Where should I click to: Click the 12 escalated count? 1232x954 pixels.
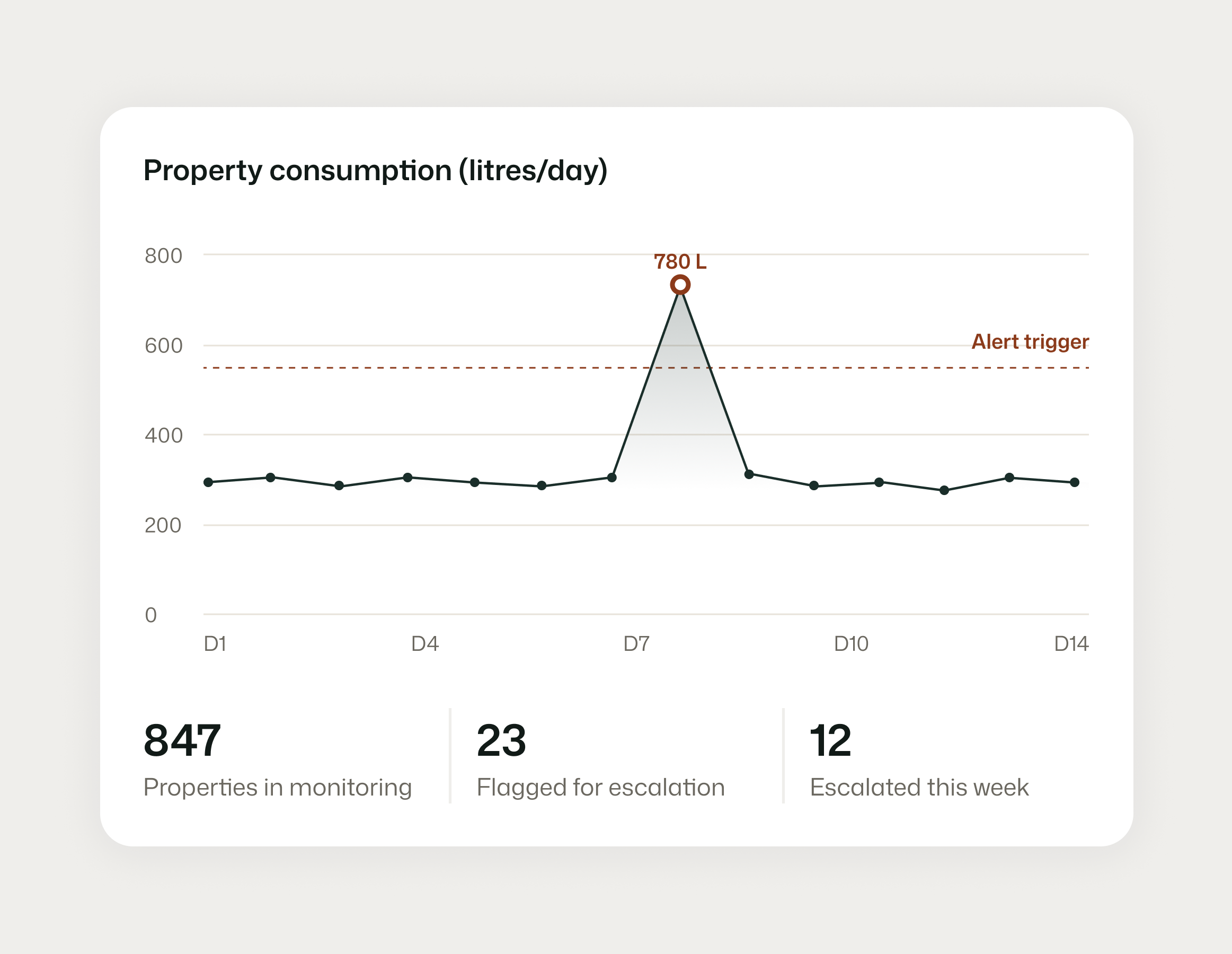[x=830, y=741]
